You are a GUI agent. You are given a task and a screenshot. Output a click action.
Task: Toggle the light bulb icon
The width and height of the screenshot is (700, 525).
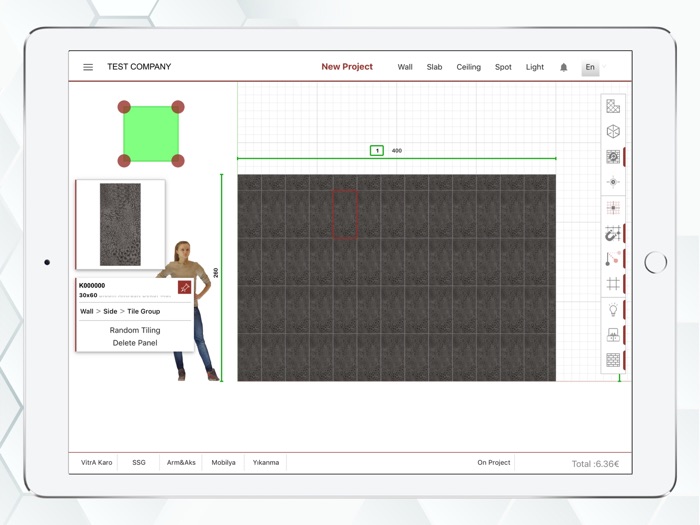click(x=613, y=310)
